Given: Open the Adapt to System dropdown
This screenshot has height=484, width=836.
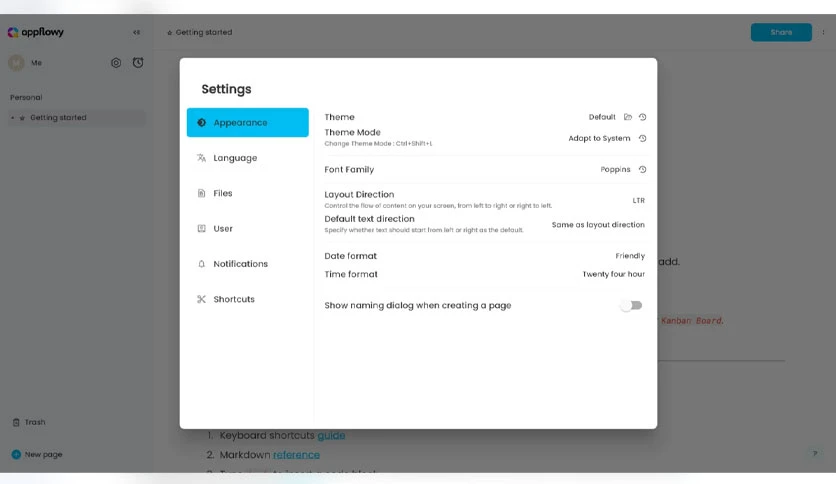Looking at the screenshot, I should 599,138.
